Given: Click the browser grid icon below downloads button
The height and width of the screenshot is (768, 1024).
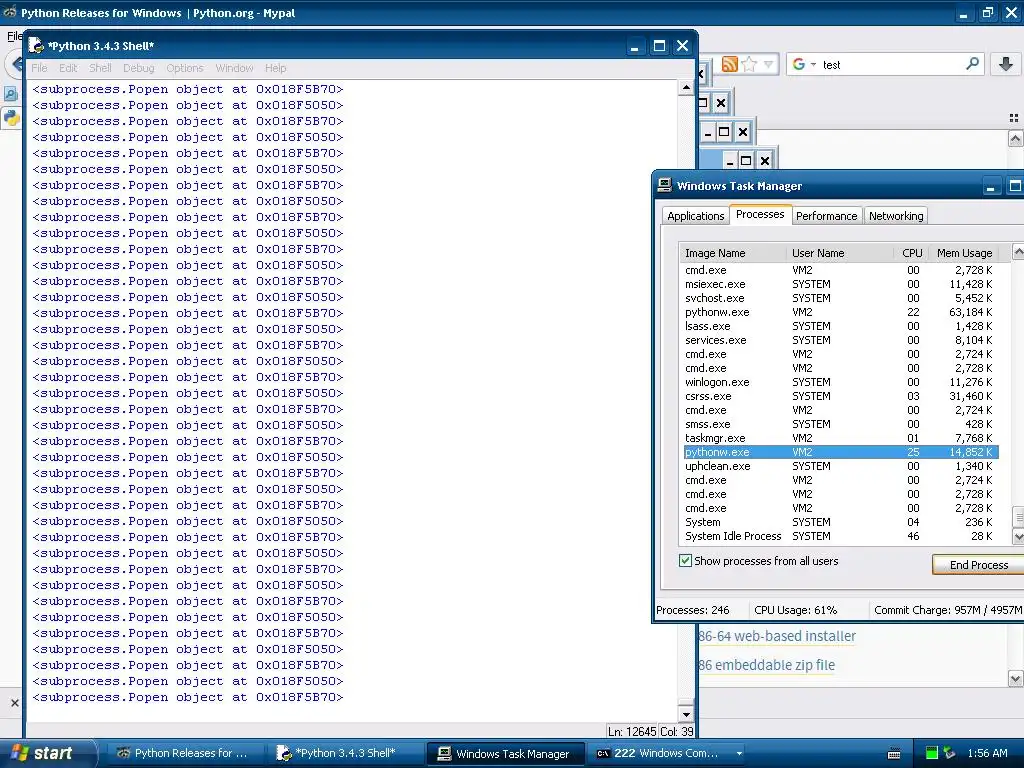Looking at the screenshot, I should click(1014, 118).
